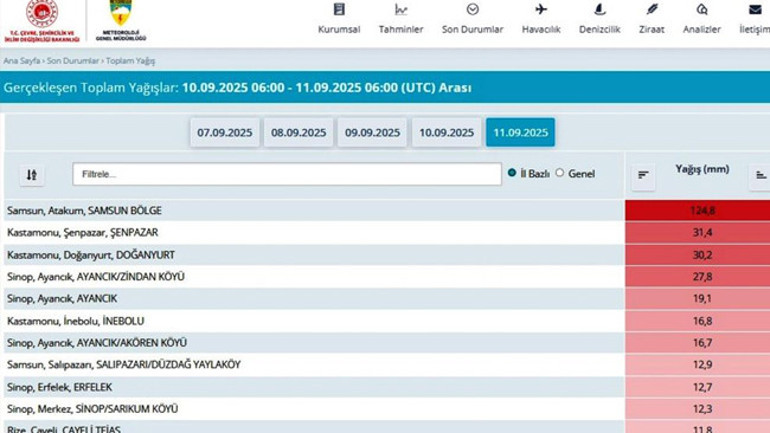Click the İletişim envelope icon
Image resolution: width=770 pixels, height=433 pixels.
(755, 9)
